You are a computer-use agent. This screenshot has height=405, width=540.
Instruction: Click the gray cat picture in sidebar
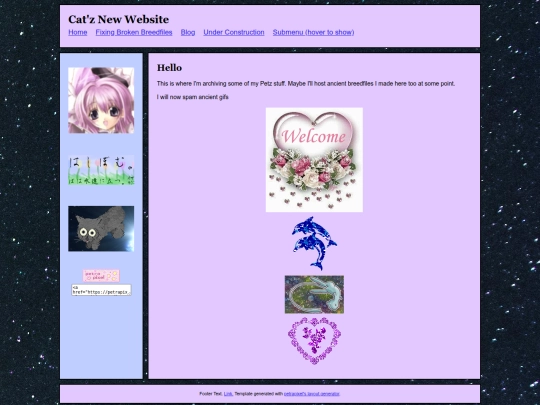tap(101, 229)
